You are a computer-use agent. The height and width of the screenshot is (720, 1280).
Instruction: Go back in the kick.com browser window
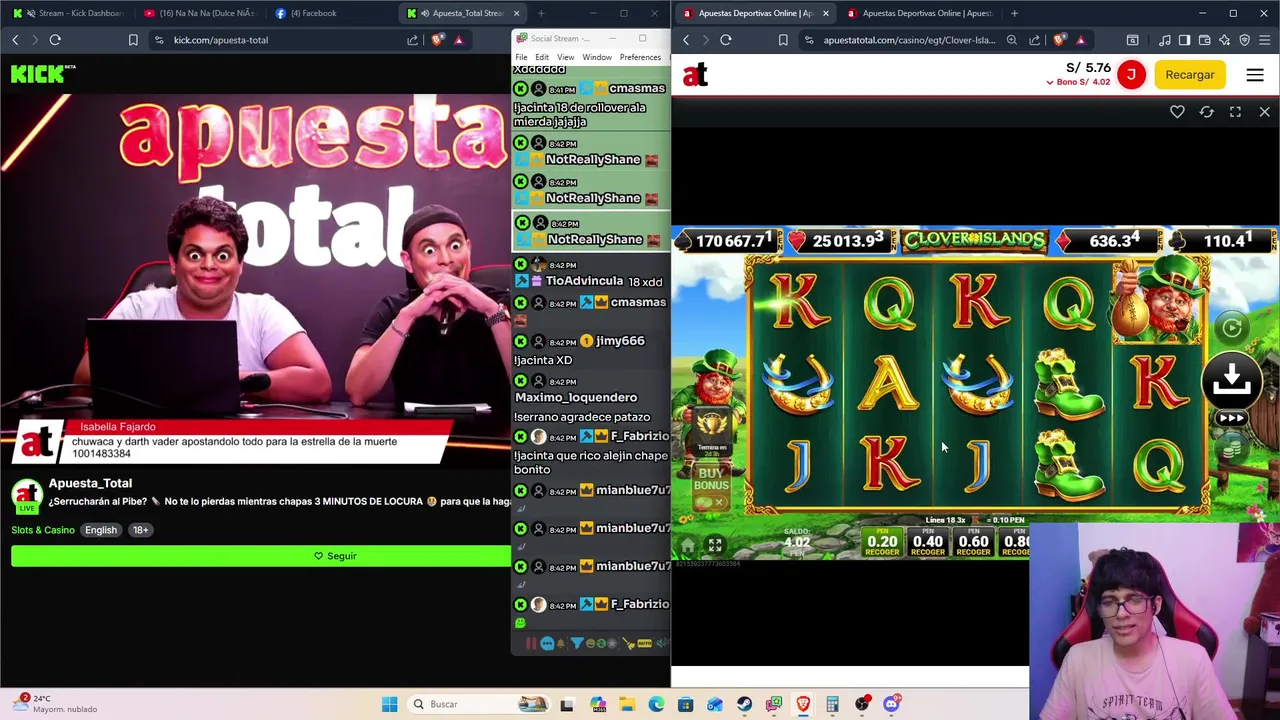(x=15, y=40)
